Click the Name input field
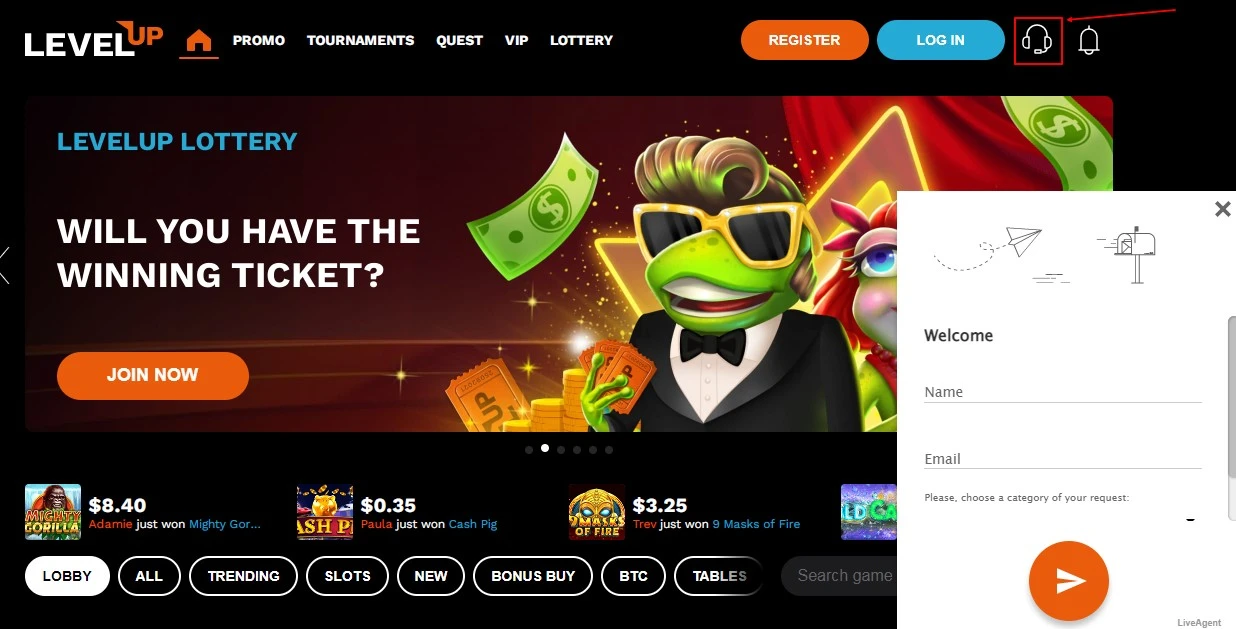The height and width of the screenshot is (629, 1236). [1063, 392]
